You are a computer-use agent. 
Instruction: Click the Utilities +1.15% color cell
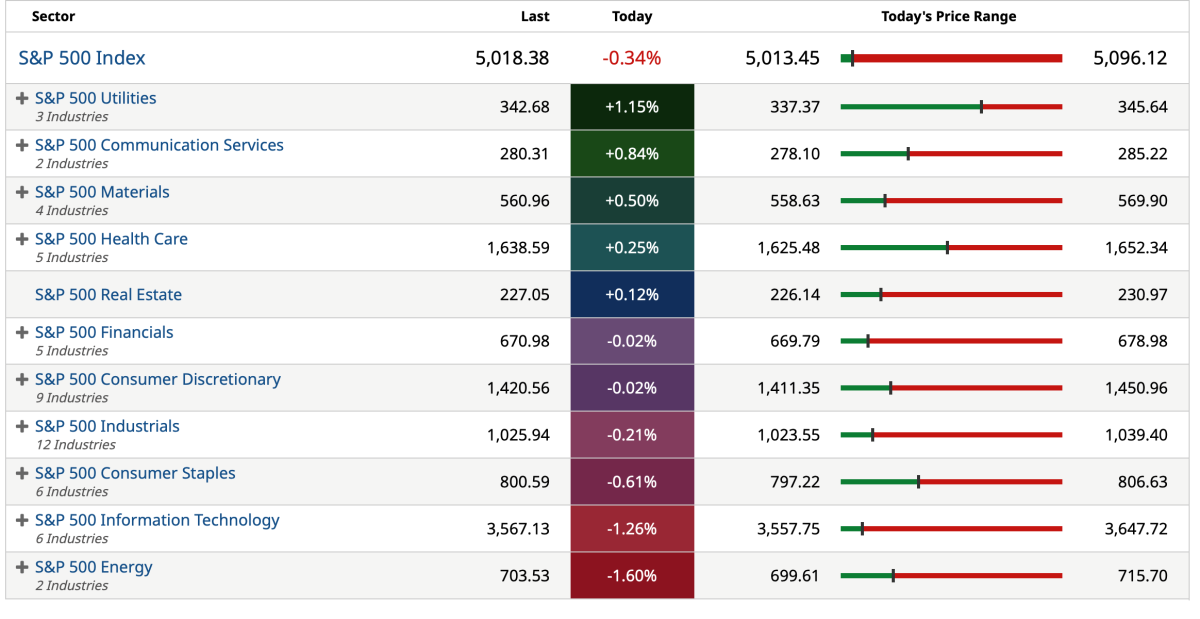pos(632,107)
